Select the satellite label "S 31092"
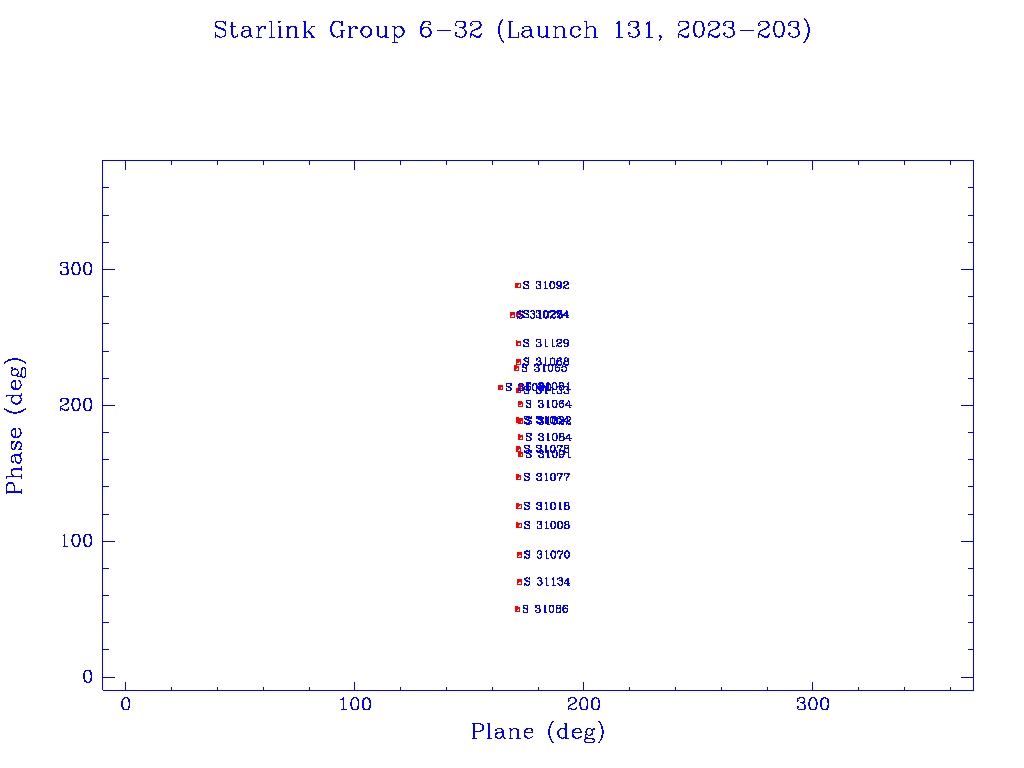The height and width of the screenshot is (768, 1024). (546, 285)
